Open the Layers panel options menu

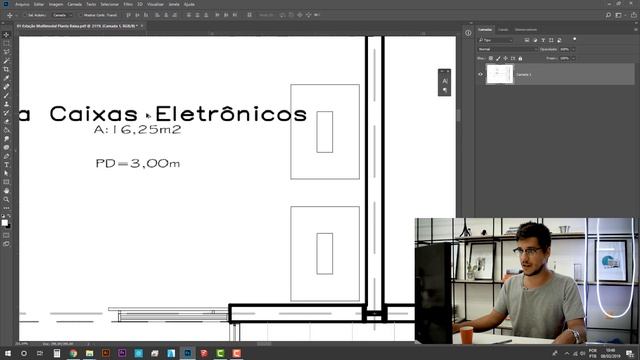[x=635, y=29]
